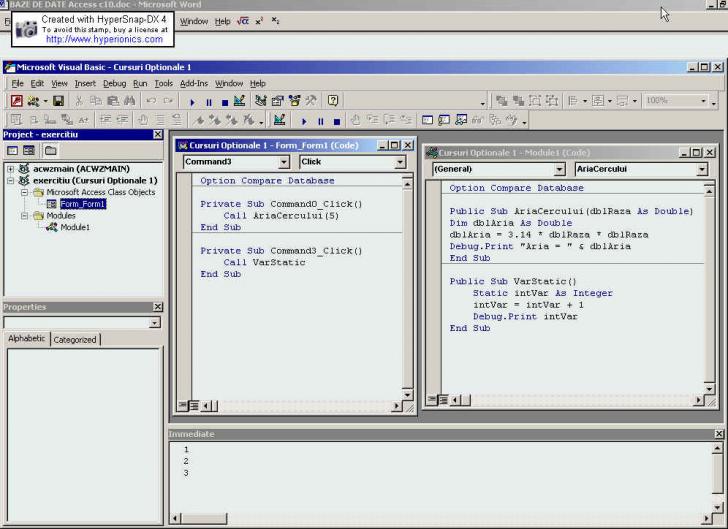Select Module1 in the project tree

click(75, 227)
